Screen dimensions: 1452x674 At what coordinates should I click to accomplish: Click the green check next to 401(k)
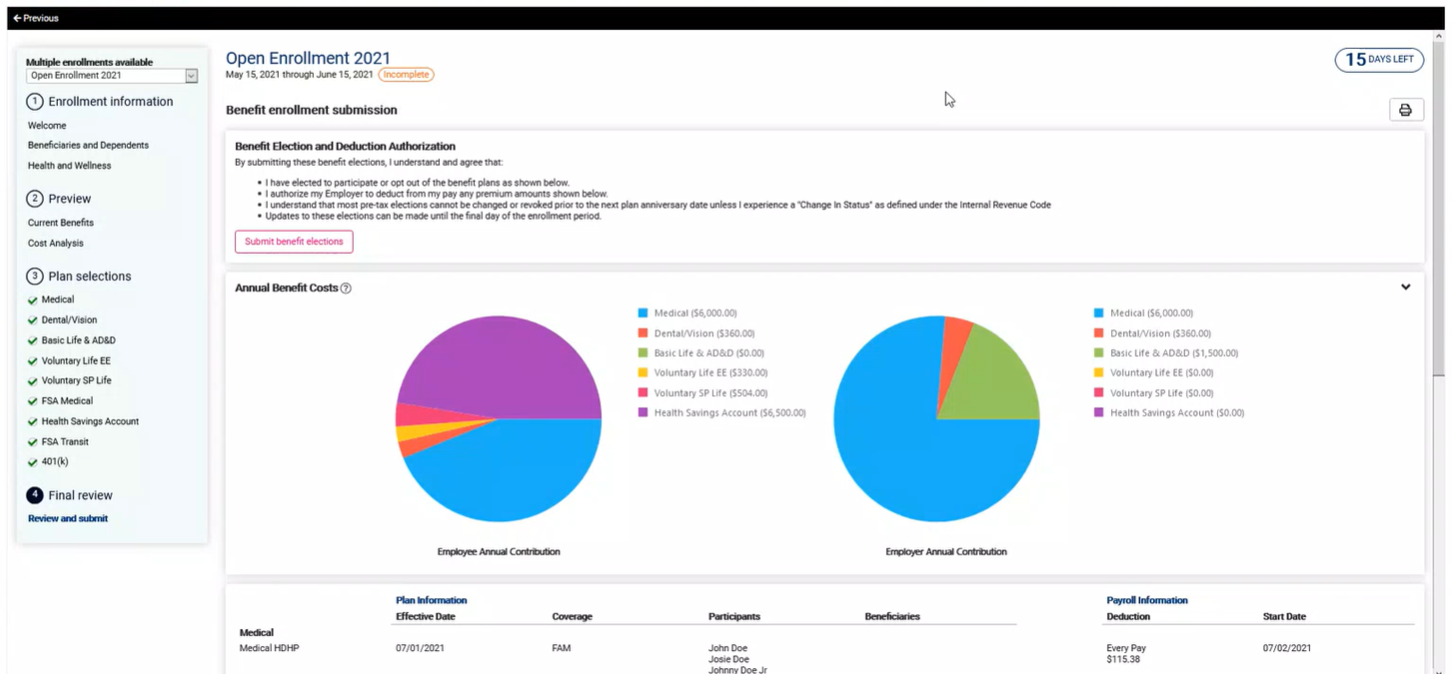33,462
